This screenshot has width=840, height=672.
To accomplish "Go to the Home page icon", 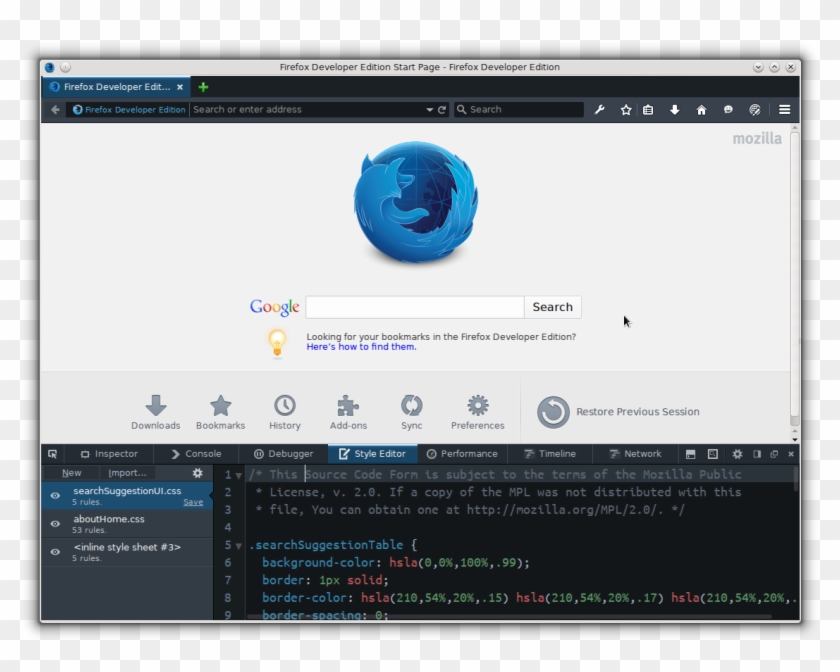I will 701,109.
